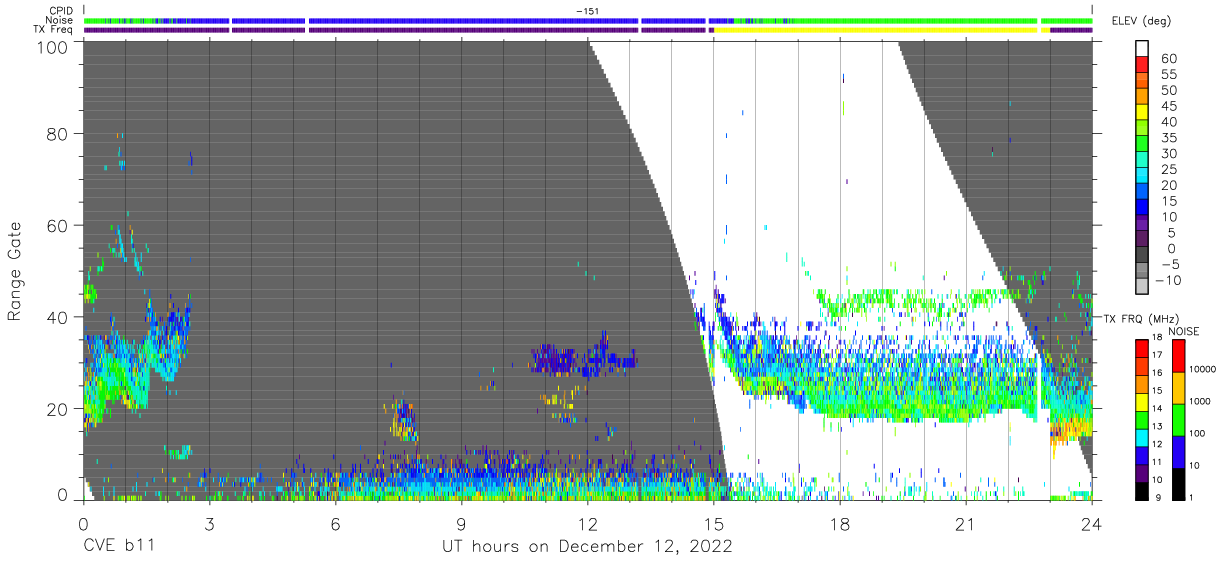1228x567 pixels.
Task: Click the -10 value in ELEV legend
Action: (1170, 280)
